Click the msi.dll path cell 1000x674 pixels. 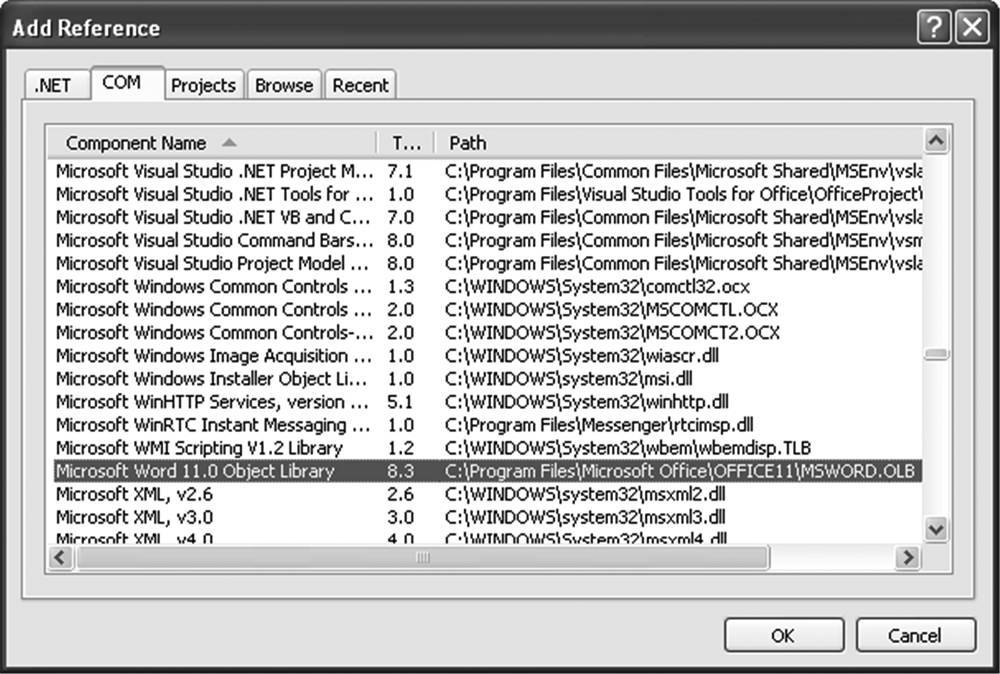[x=569, y=379]
